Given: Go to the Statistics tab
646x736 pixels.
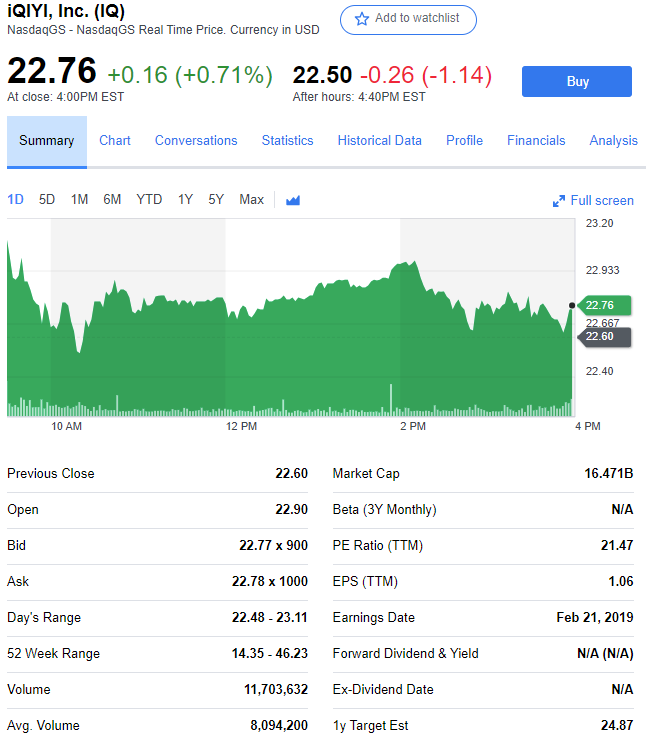Looking at the screenshot, I should [287, 140].
